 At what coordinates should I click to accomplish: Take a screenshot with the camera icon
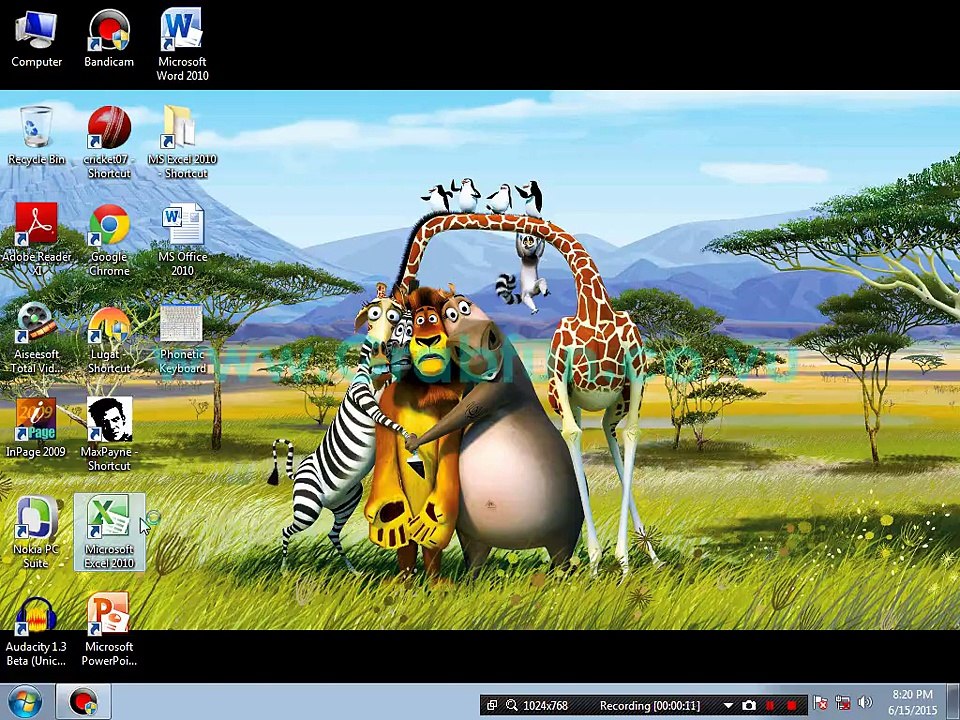[749, 705]
